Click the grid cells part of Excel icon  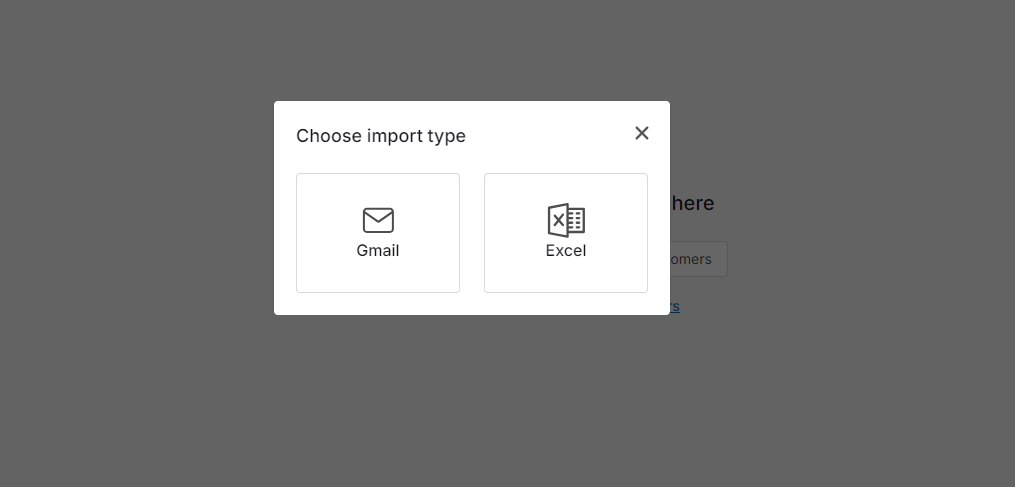pos(577,221)
